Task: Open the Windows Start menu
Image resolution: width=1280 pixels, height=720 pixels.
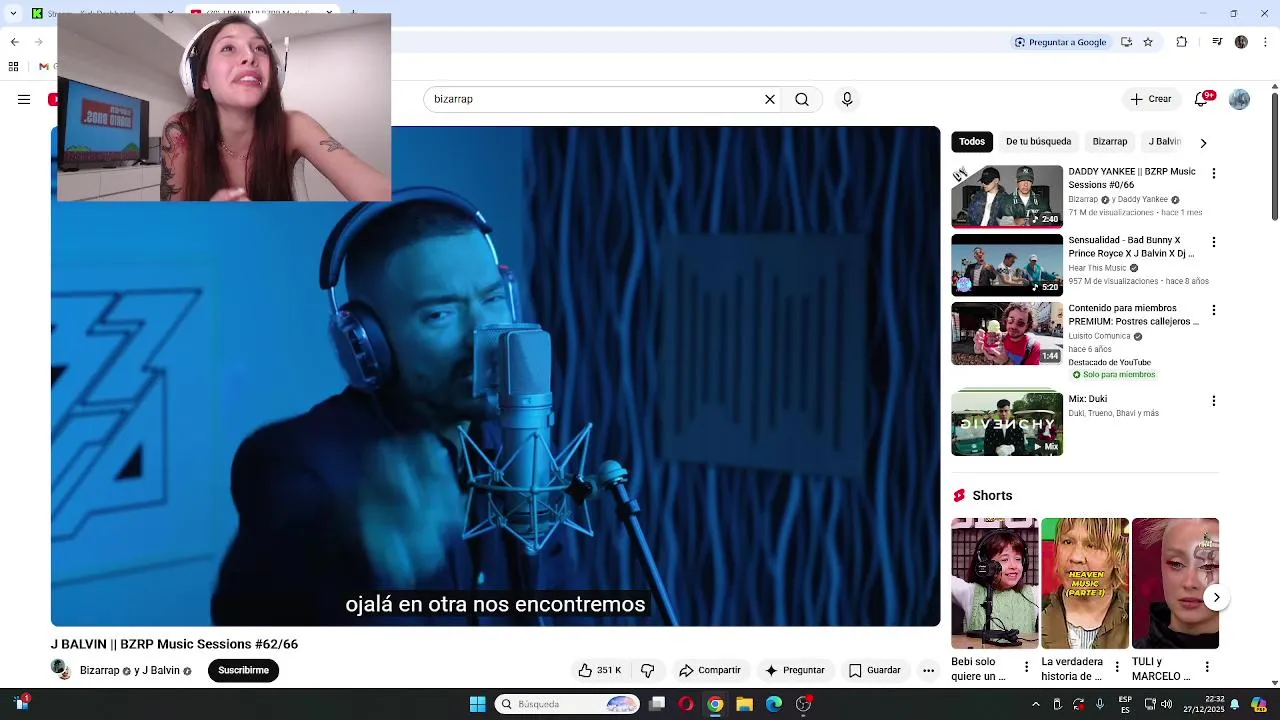Action: coord(477,704)
